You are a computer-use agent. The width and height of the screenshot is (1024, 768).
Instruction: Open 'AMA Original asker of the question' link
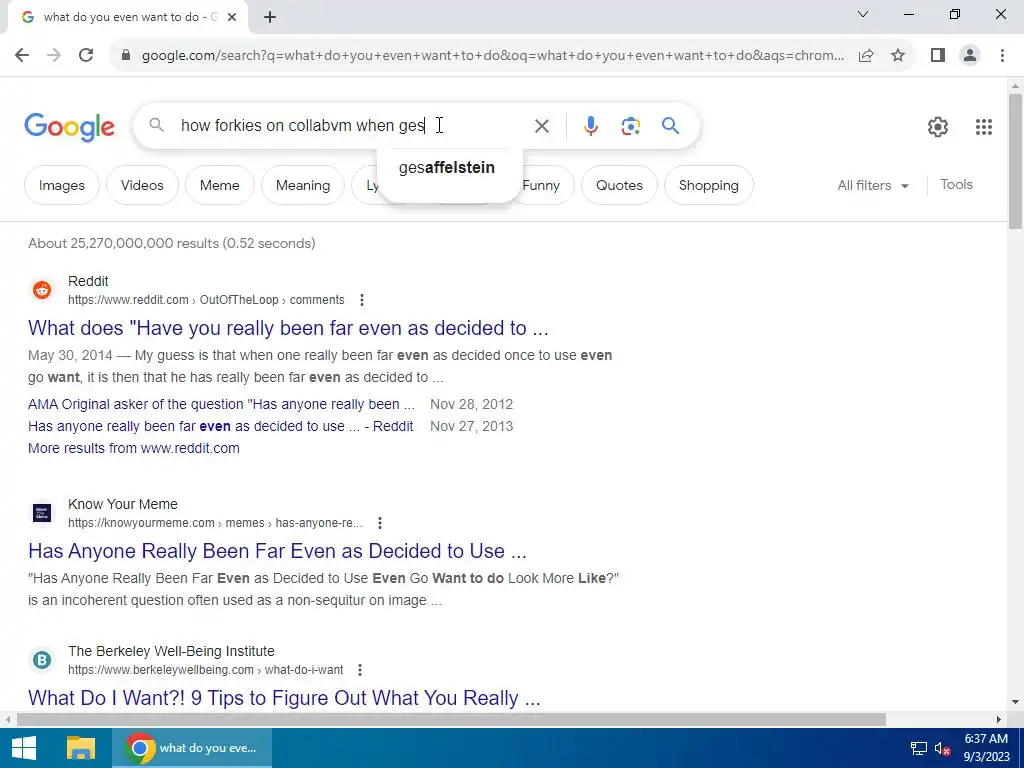[x=221, y=404]
